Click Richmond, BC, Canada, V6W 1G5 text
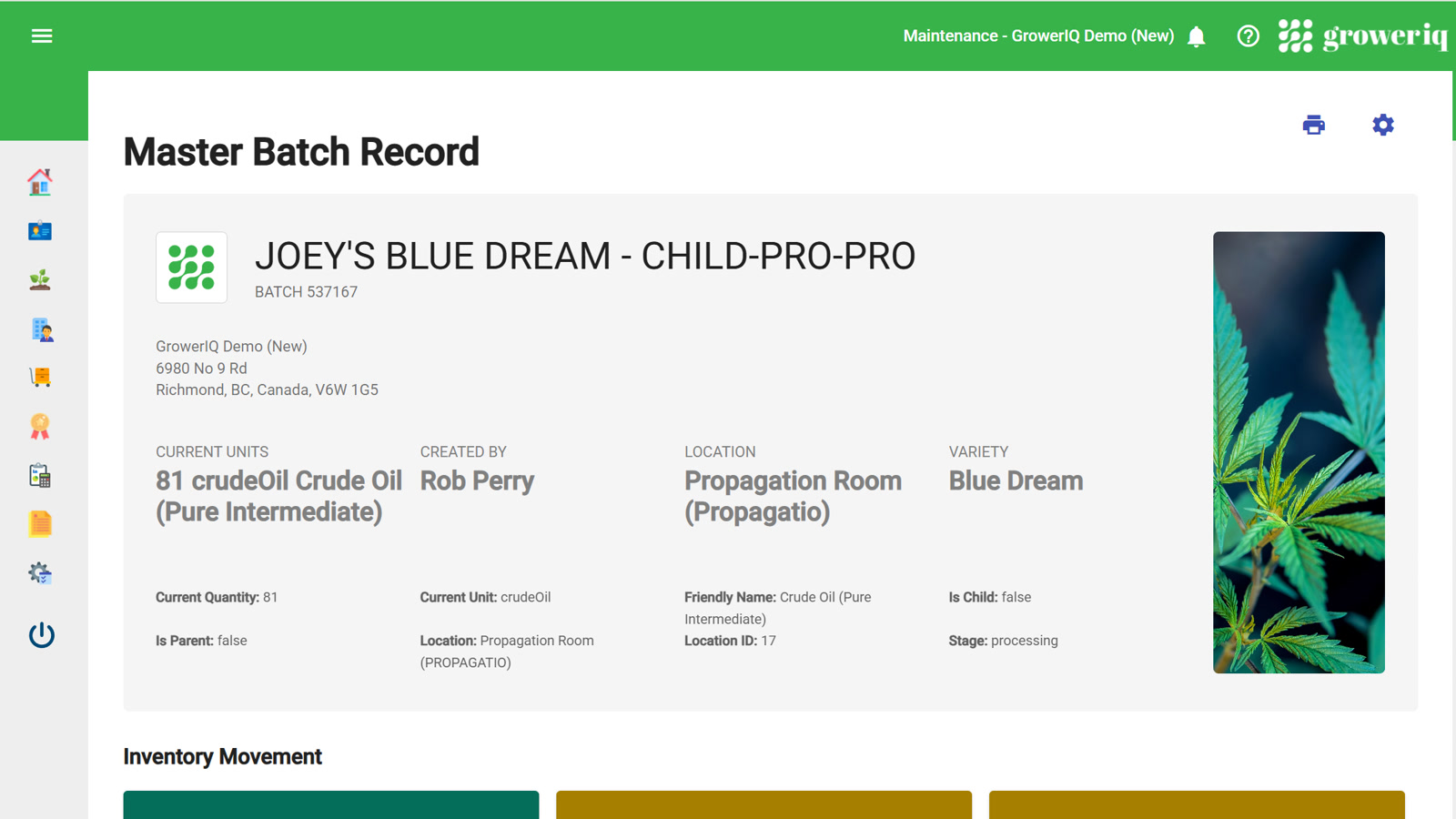The width and height of the screenshot is (1456, 819). 267,390
